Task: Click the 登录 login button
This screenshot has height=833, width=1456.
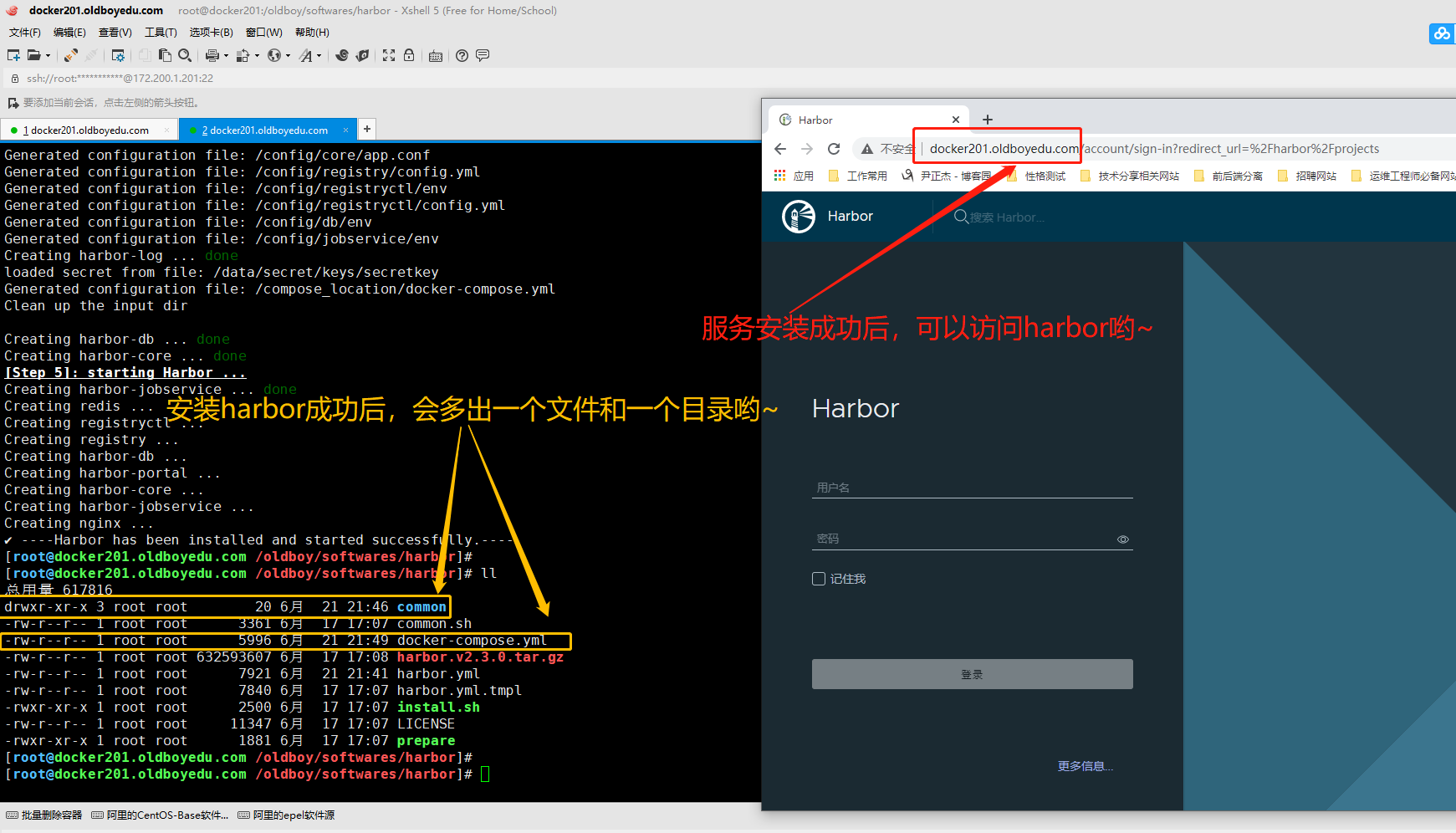Action: (x=972, y=674)
